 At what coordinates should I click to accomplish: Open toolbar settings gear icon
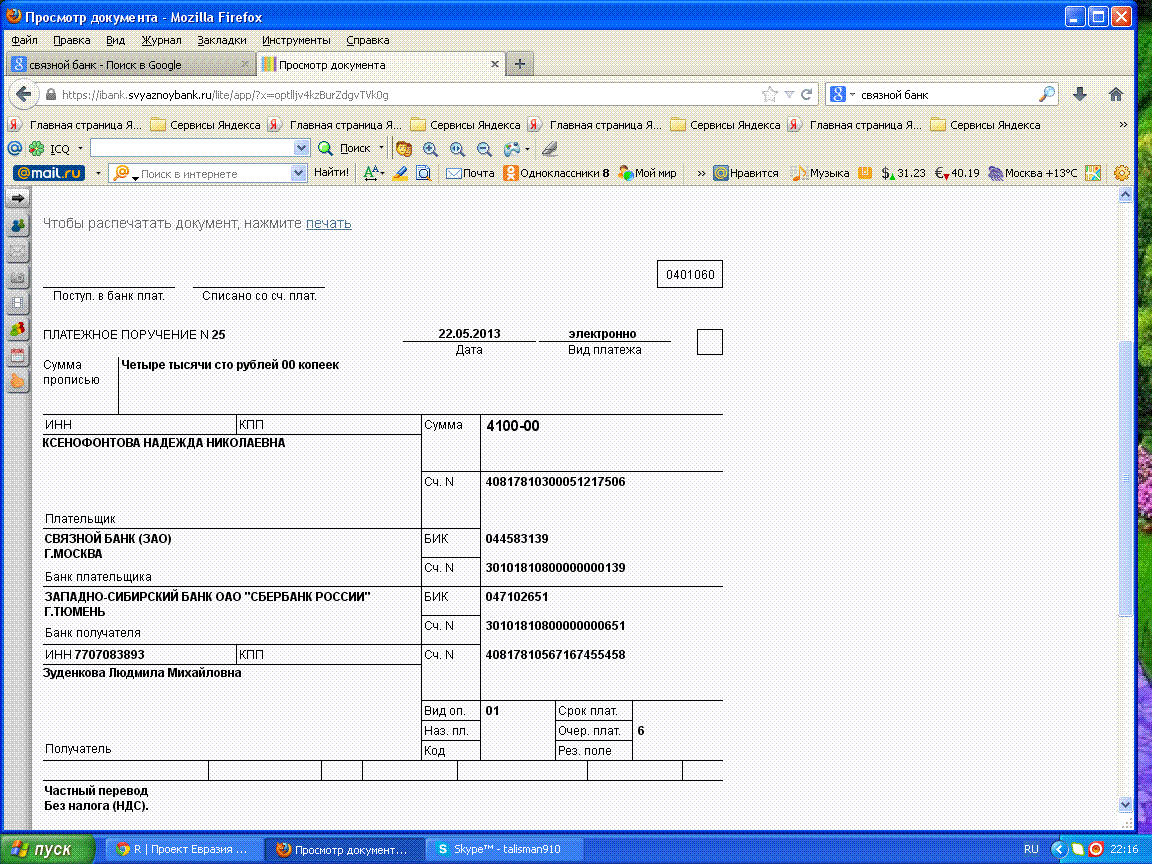[1121, 173]
